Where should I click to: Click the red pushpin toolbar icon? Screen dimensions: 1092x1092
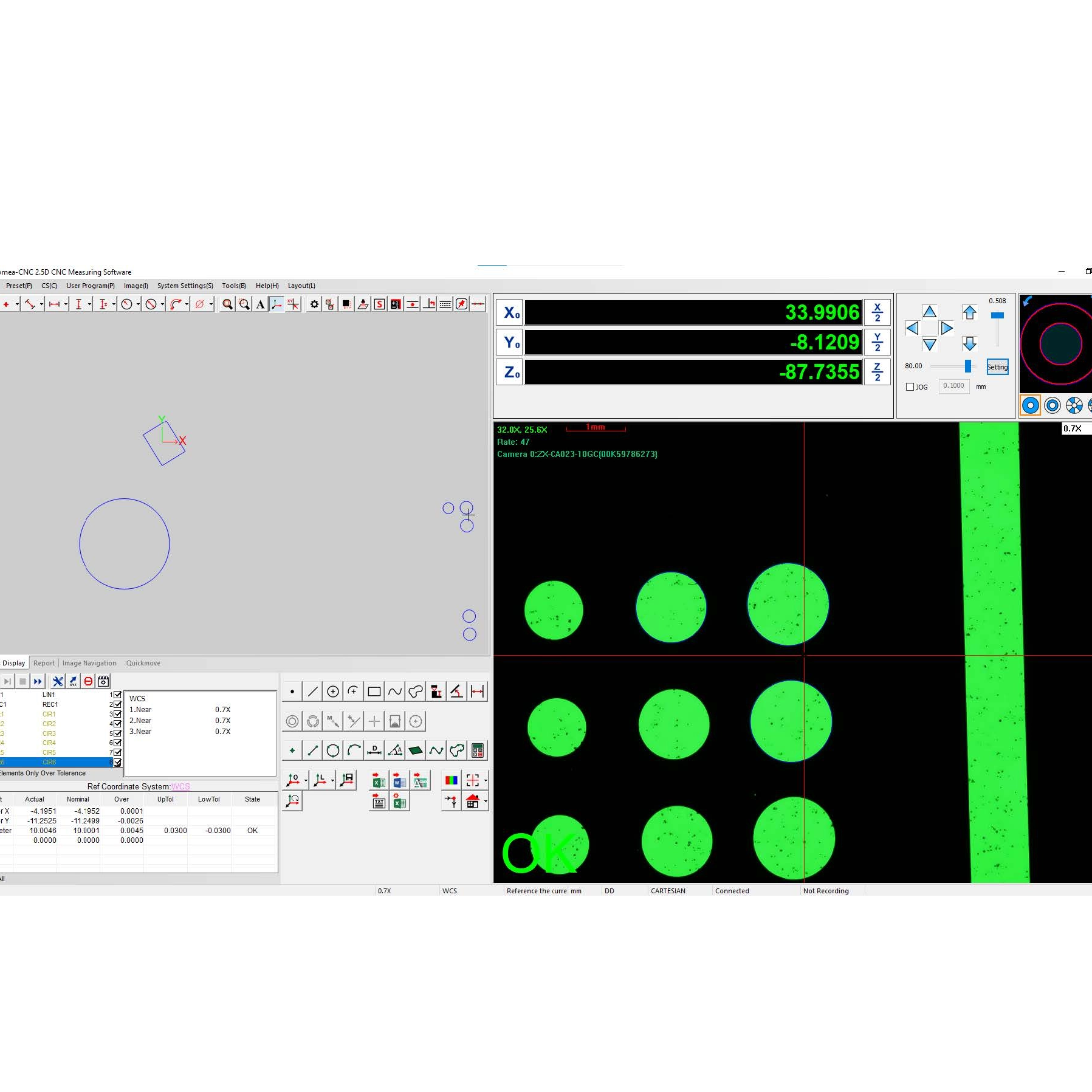(x=461, y=304)
